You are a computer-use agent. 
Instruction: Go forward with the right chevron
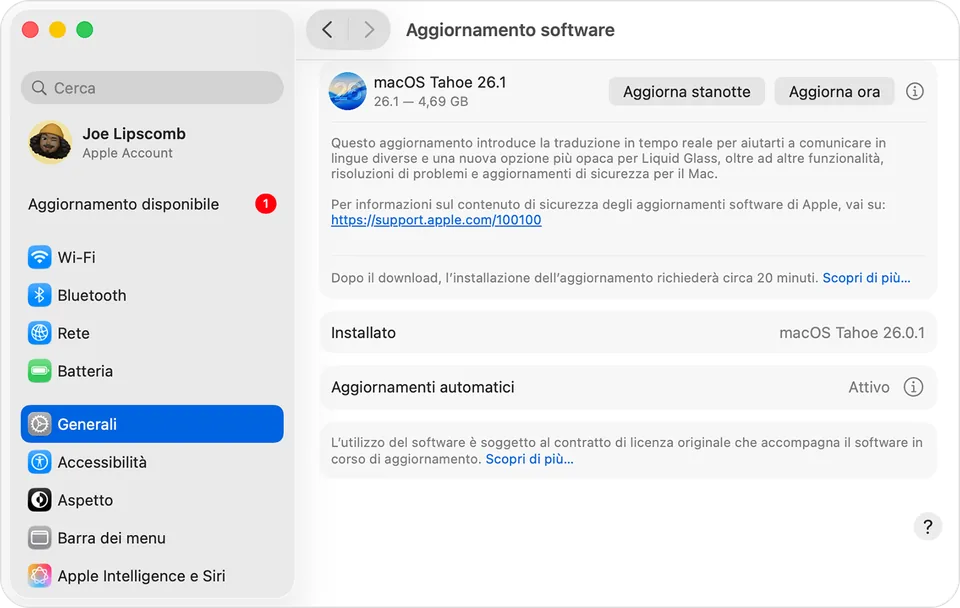click(369, 29)
